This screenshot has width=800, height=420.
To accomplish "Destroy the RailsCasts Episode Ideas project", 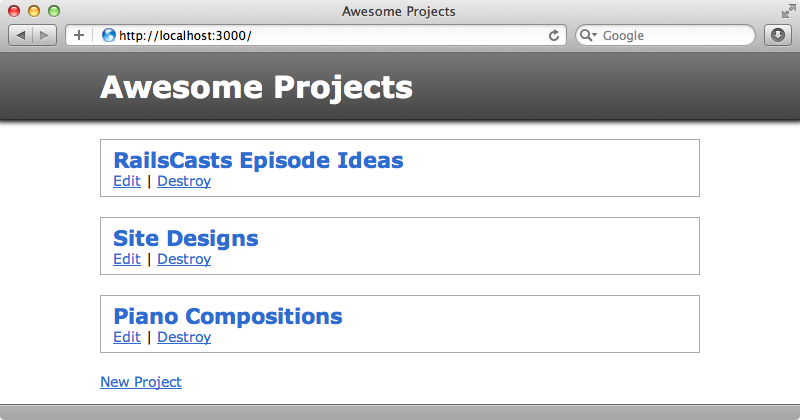I will (x=184, y=181).
